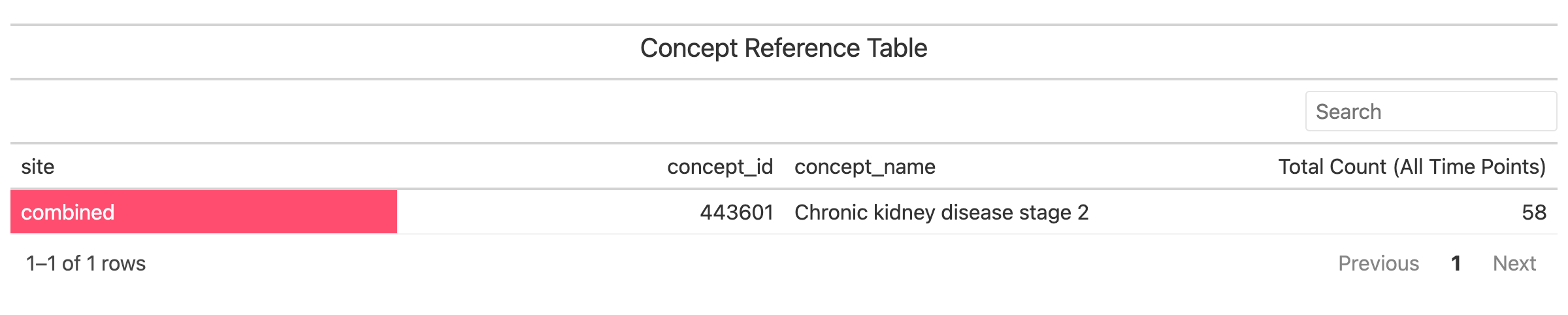1568x315 pixels.
Task: Select the Chronic kidney disease stage 2 cell
Action: 941,212
